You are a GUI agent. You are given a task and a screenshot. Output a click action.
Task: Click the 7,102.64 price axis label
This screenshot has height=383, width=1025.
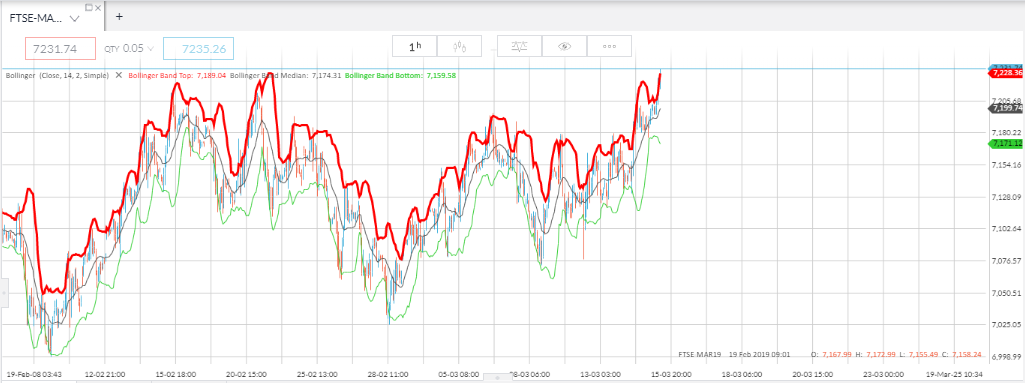click(x=1007, y=229)
